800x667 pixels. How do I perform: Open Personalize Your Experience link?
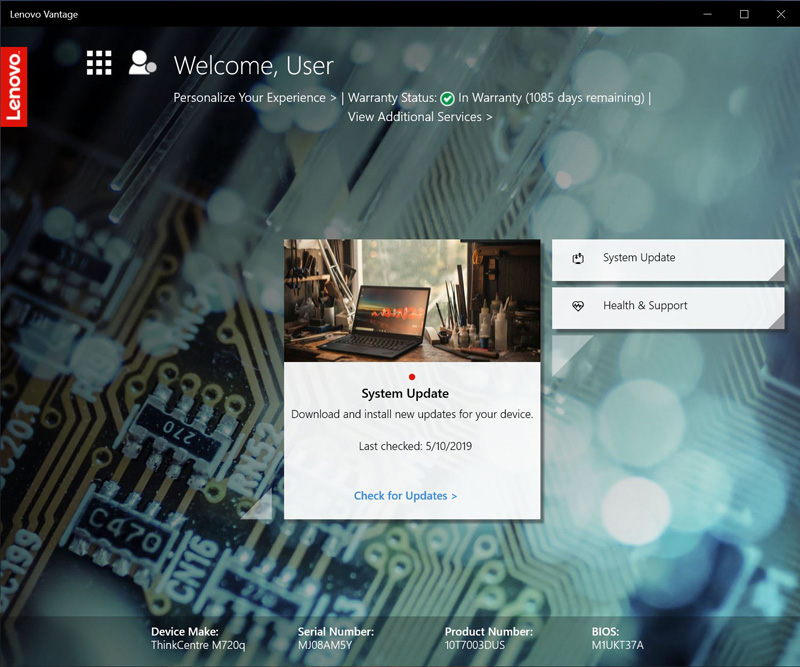(255, 97)
